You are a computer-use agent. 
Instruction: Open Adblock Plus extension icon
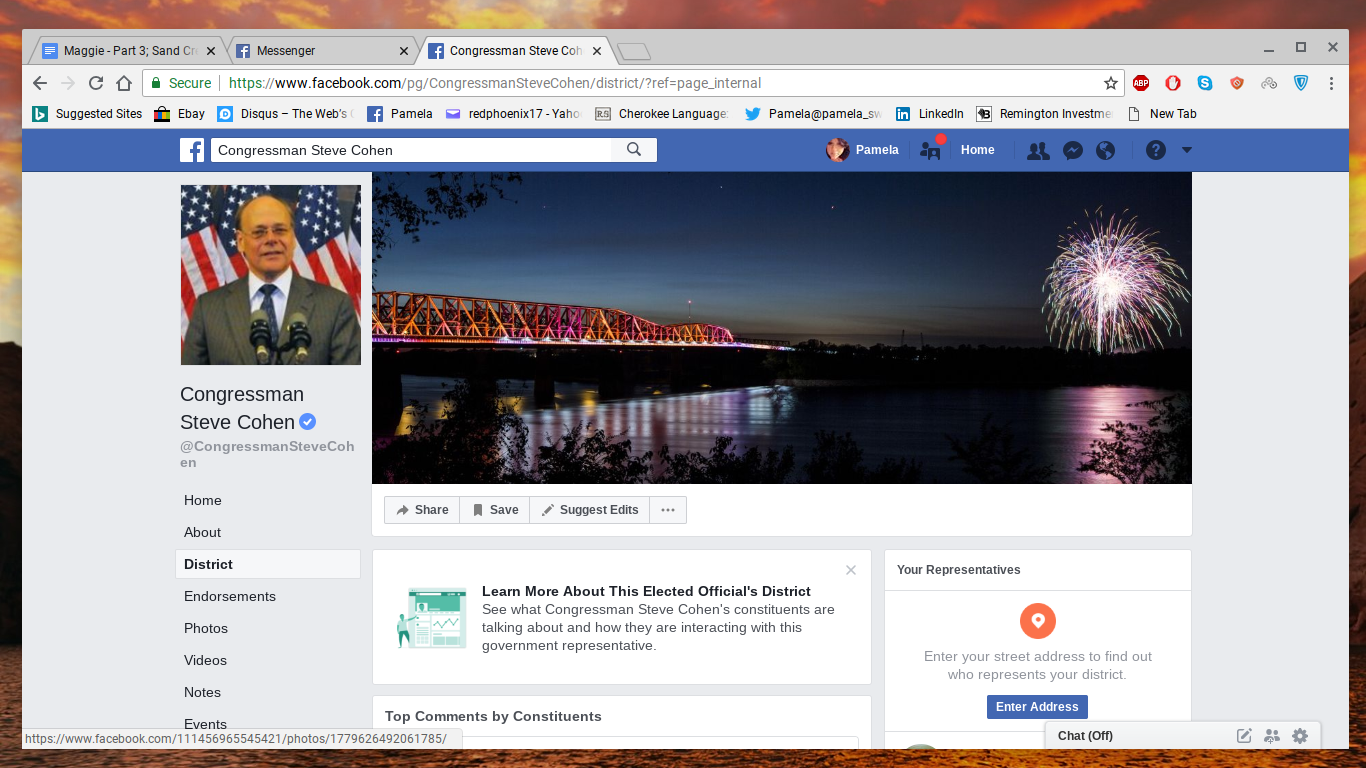[x=1141, y=83]
